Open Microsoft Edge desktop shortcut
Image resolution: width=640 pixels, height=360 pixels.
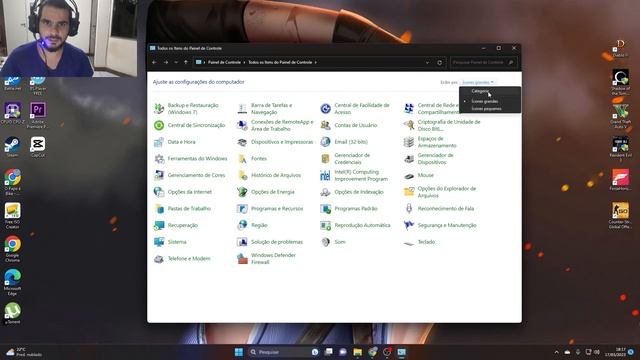12,282
